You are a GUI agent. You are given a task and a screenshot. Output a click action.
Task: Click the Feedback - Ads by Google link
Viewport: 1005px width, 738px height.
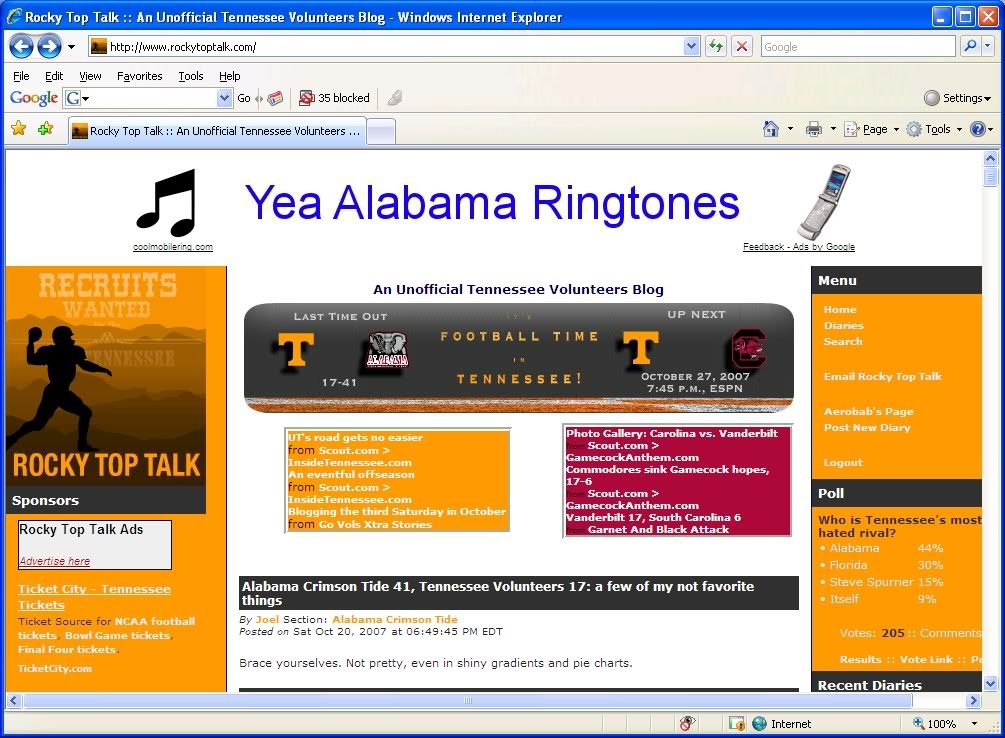(799, 247)
